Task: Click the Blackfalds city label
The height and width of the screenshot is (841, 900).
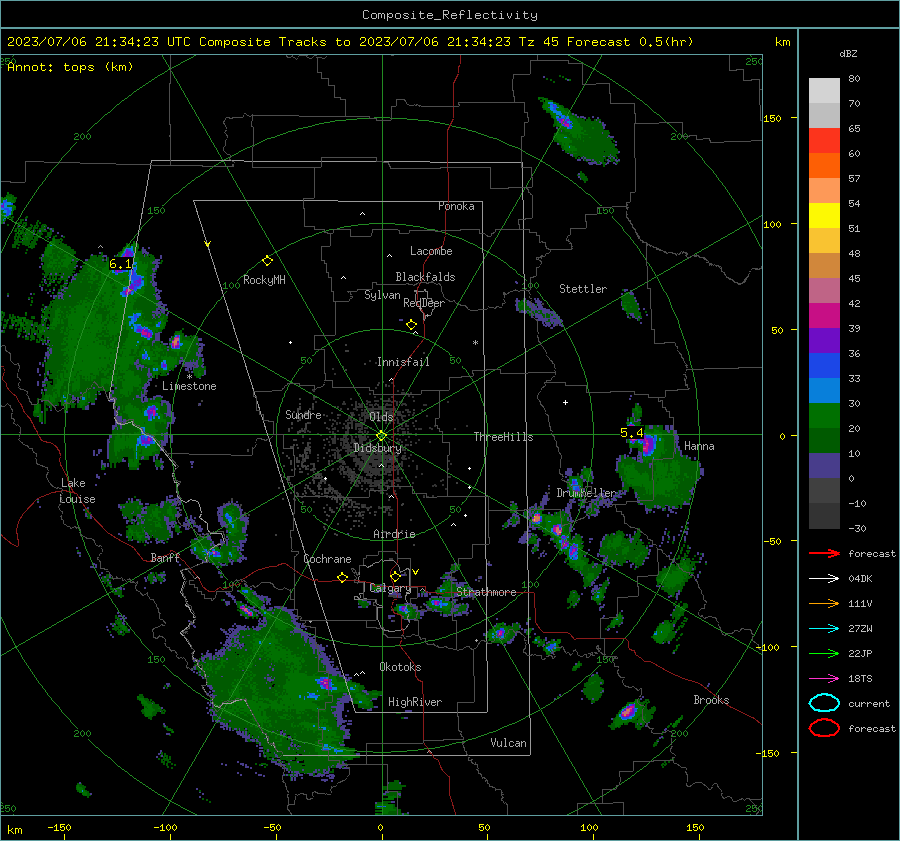Action: [425, 277]
